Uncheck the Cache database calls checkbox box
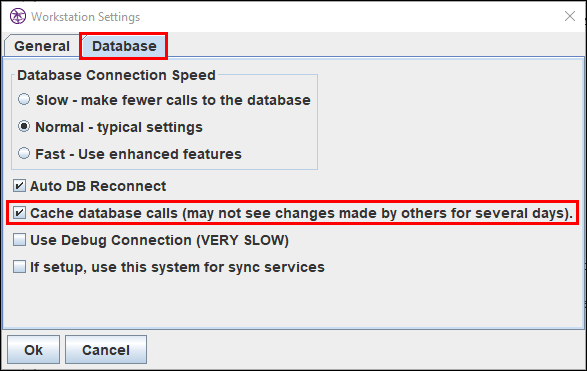The height and width of the screenshot is (371, 587). (19, 213)
